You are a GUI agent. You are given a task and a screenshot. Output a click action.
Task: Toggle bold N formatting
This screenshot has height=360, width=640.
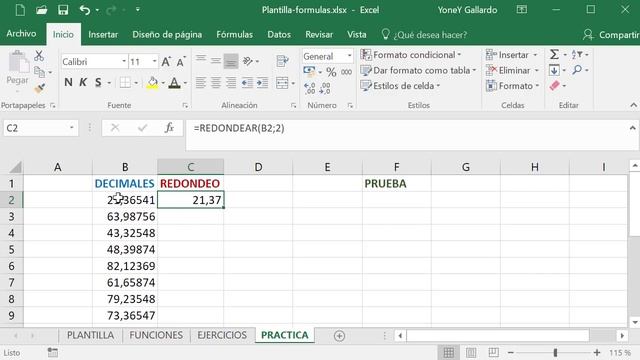(68, 82)
